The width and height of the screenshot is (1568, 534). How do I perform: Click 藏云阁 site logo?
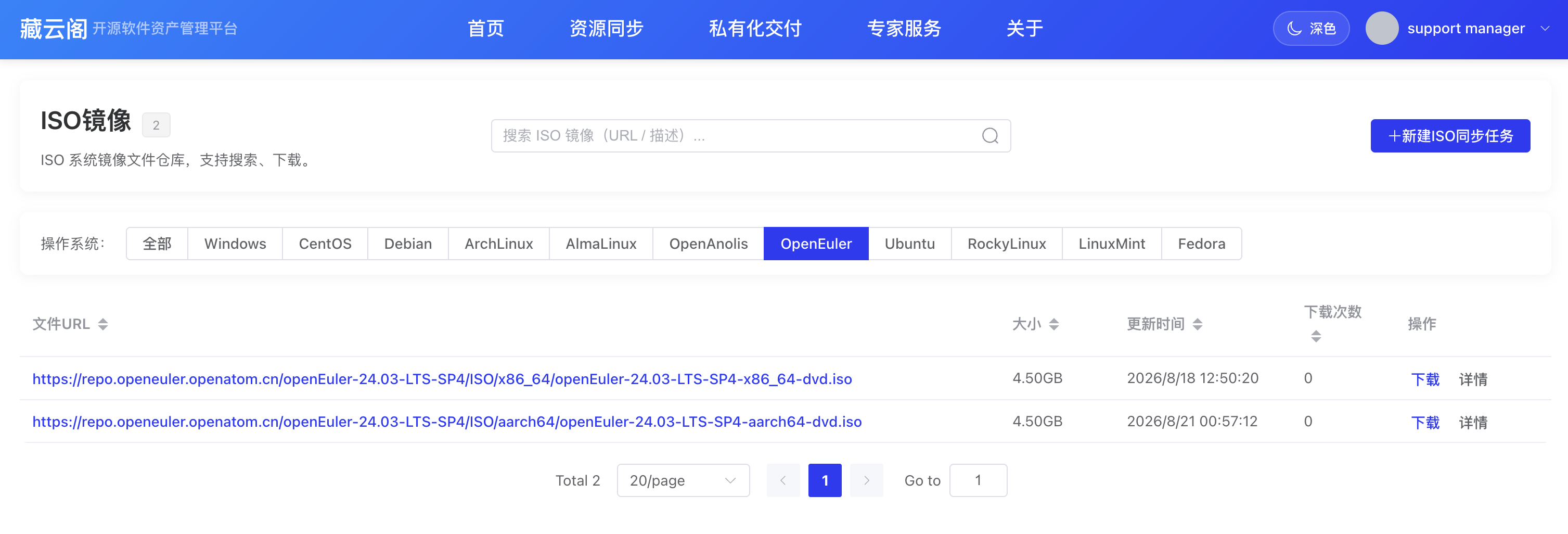pos(54,29)
